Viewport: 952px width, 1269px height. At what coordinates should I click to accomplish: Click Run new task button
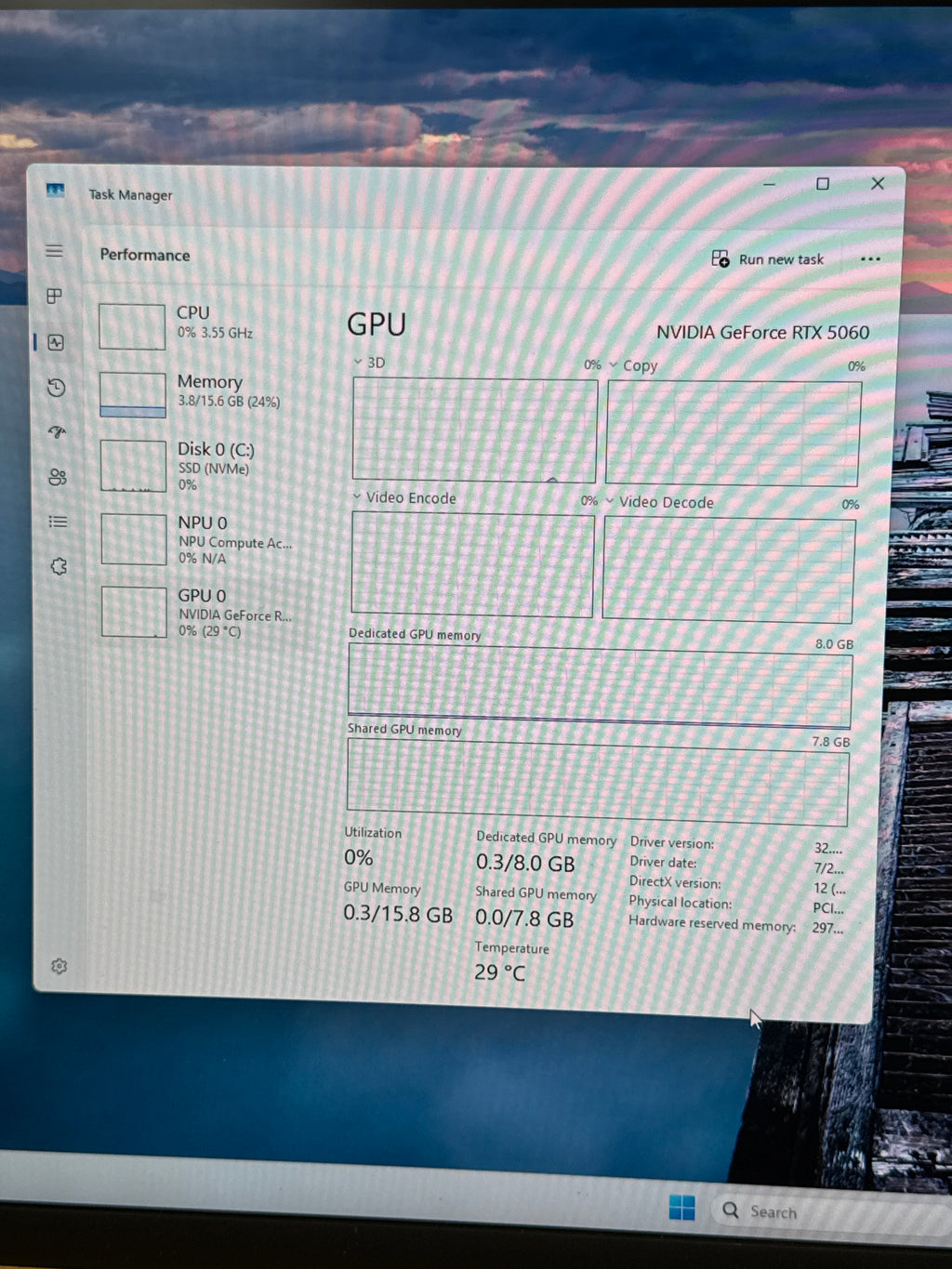click(x=768, y=259)
